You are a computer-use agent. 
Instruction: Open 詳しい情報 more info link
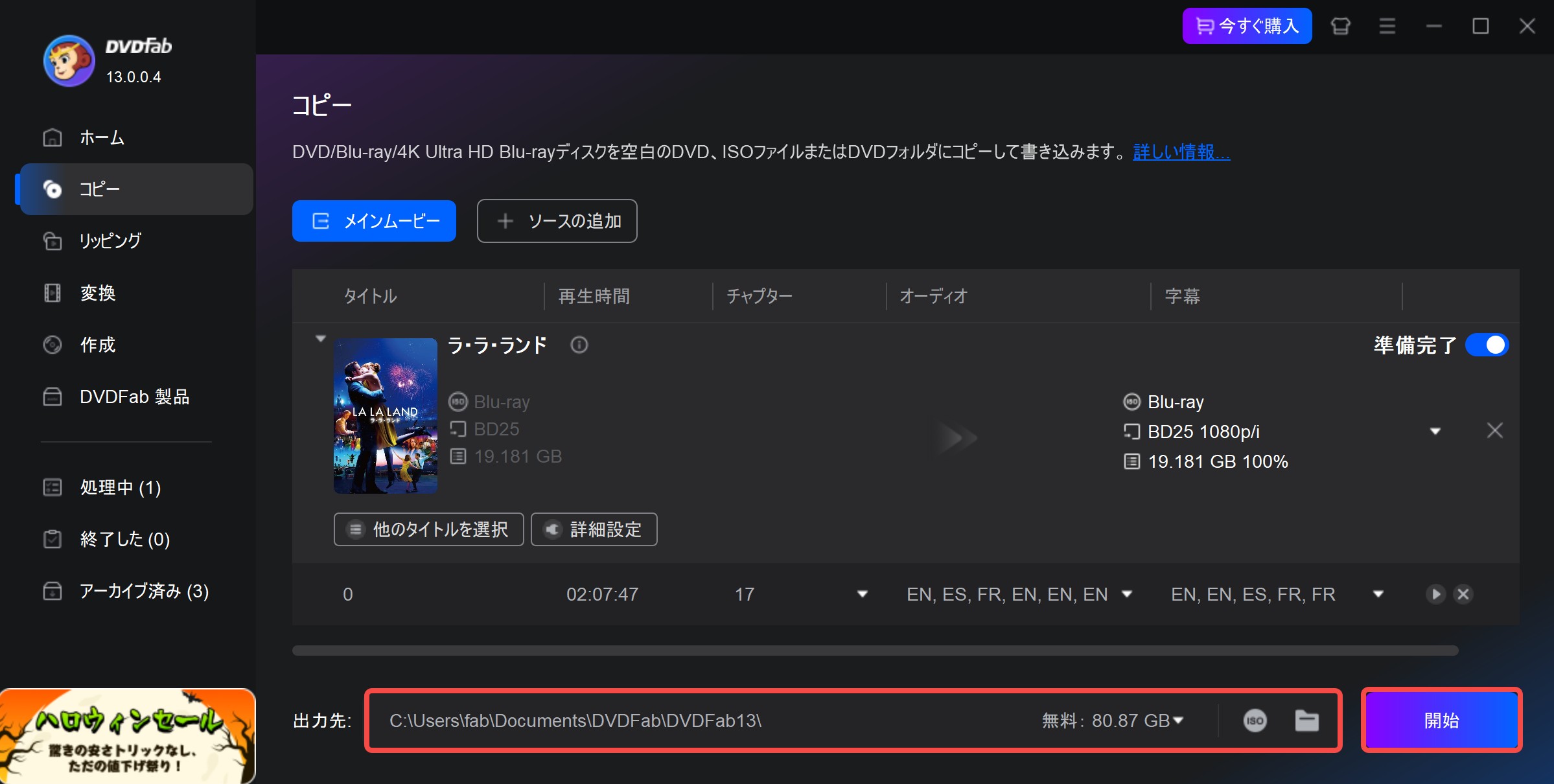(x=1181, y=152)
